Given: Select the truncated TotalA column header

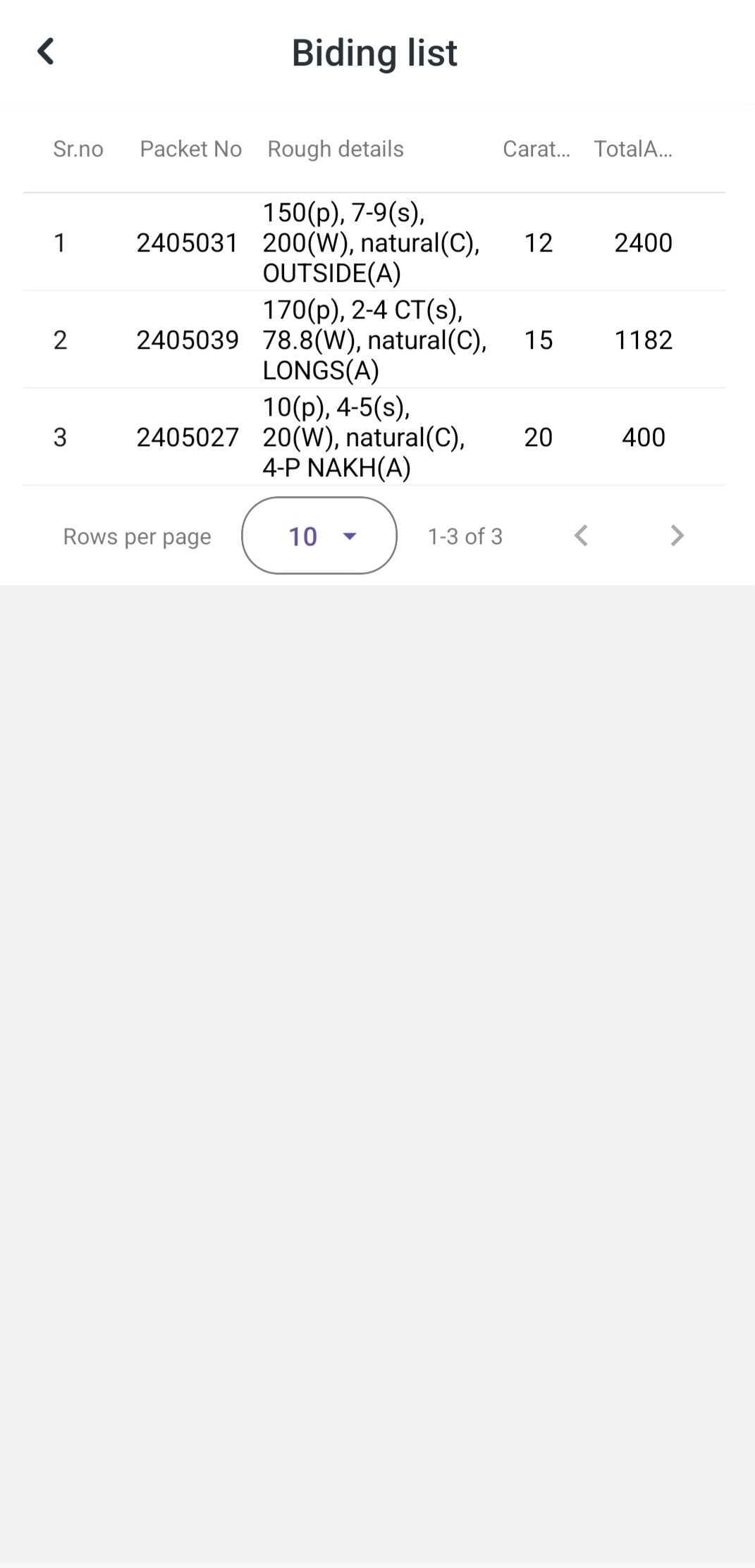Looking at the screenshot, I should point(633,149).
